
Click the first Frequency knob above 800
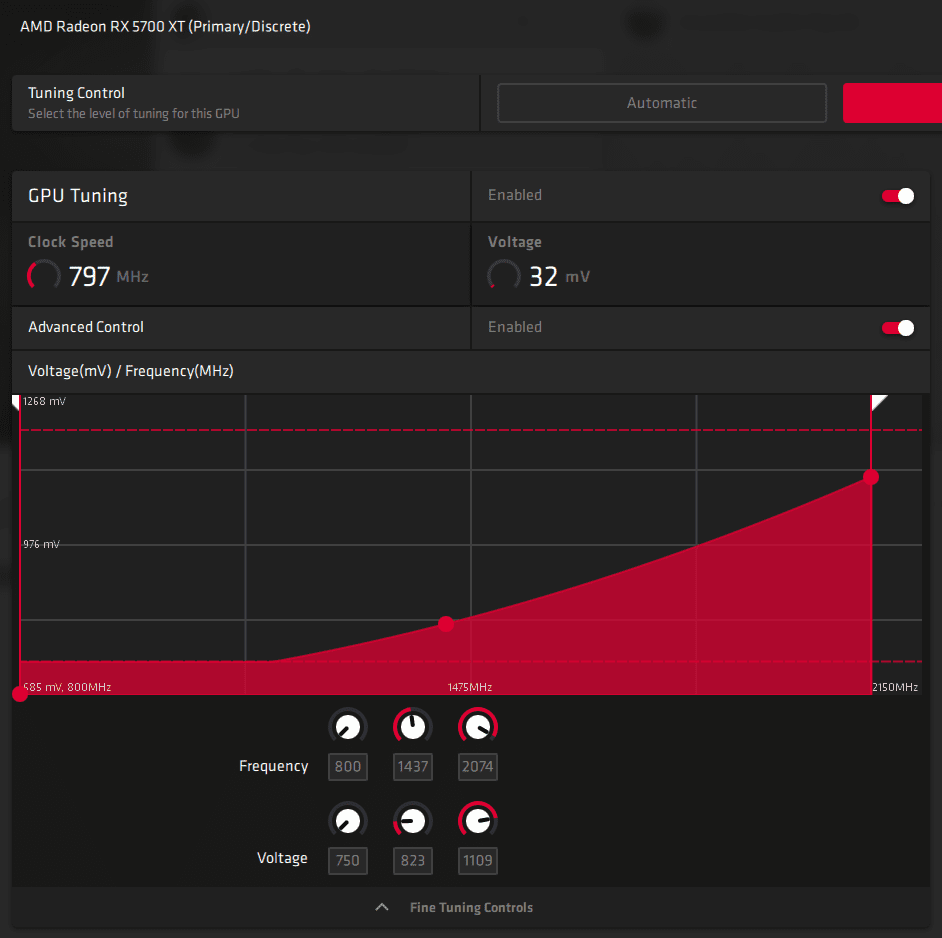[348, 727]
